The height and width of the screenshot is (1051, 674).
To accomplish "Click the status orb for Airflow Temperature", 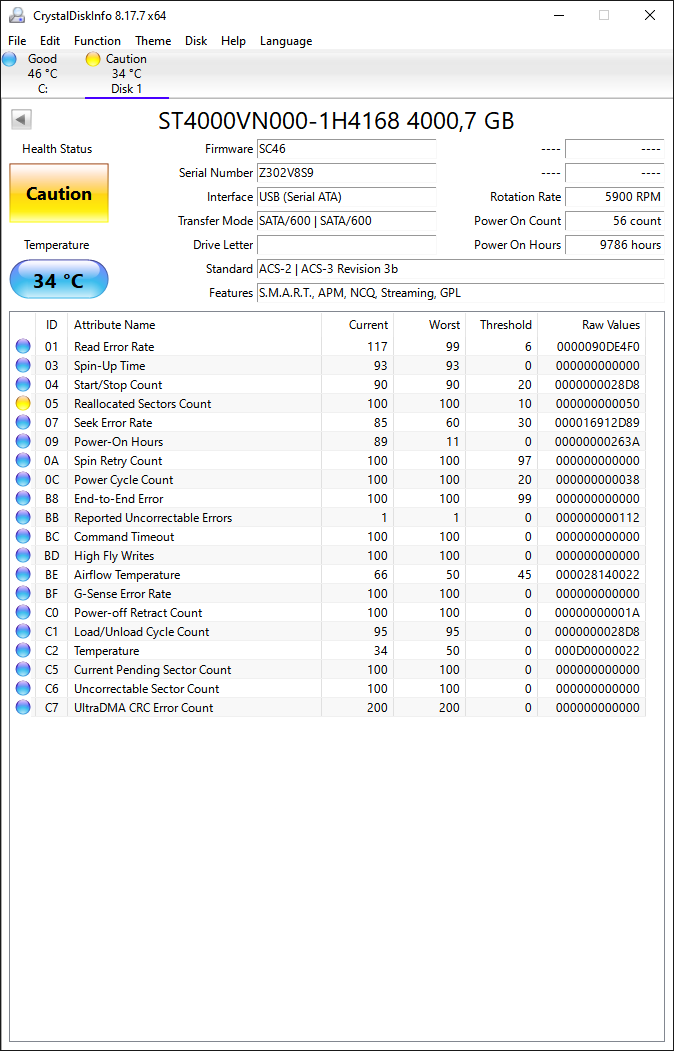I will point(23,574).
